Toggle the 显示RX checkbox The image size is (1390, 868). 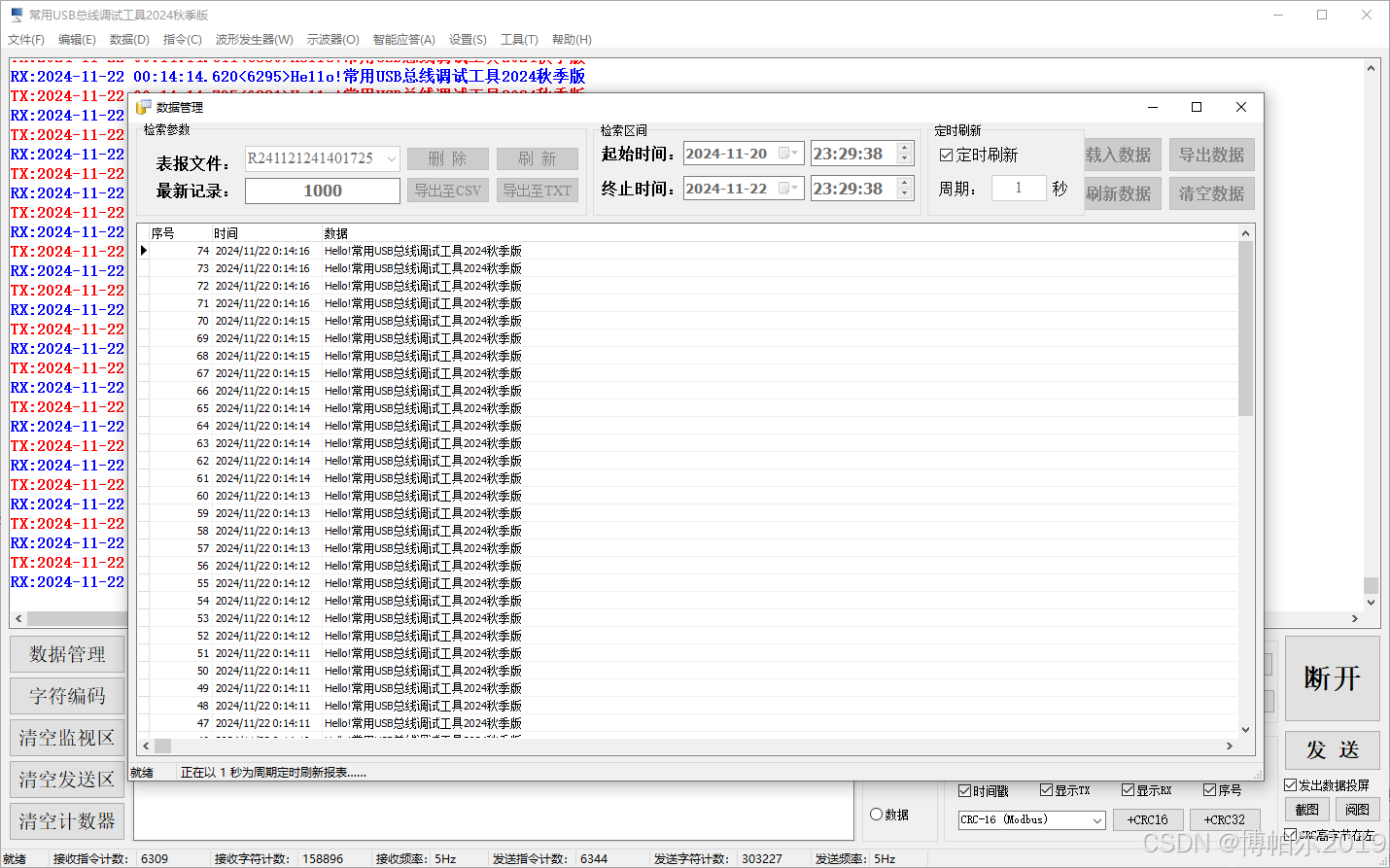tap(1129, 790)
